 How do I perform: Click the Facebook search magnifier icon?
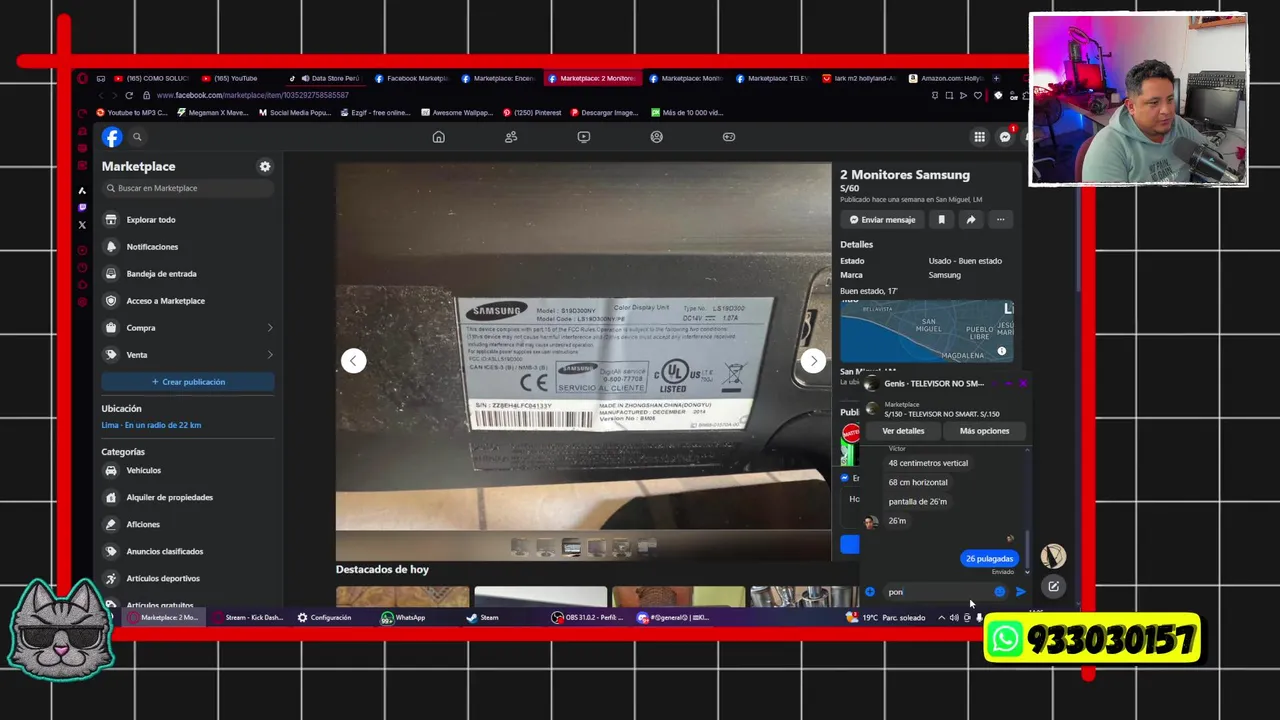click(x=137, y=137)
